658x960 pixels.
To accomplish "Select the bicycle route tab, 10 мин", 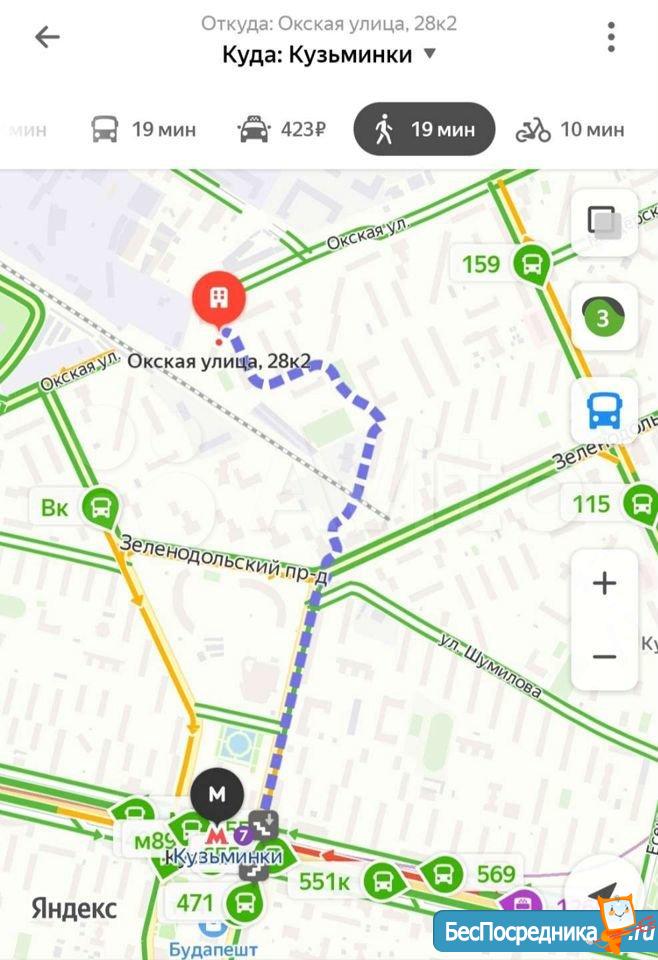I will coord(569,129).
